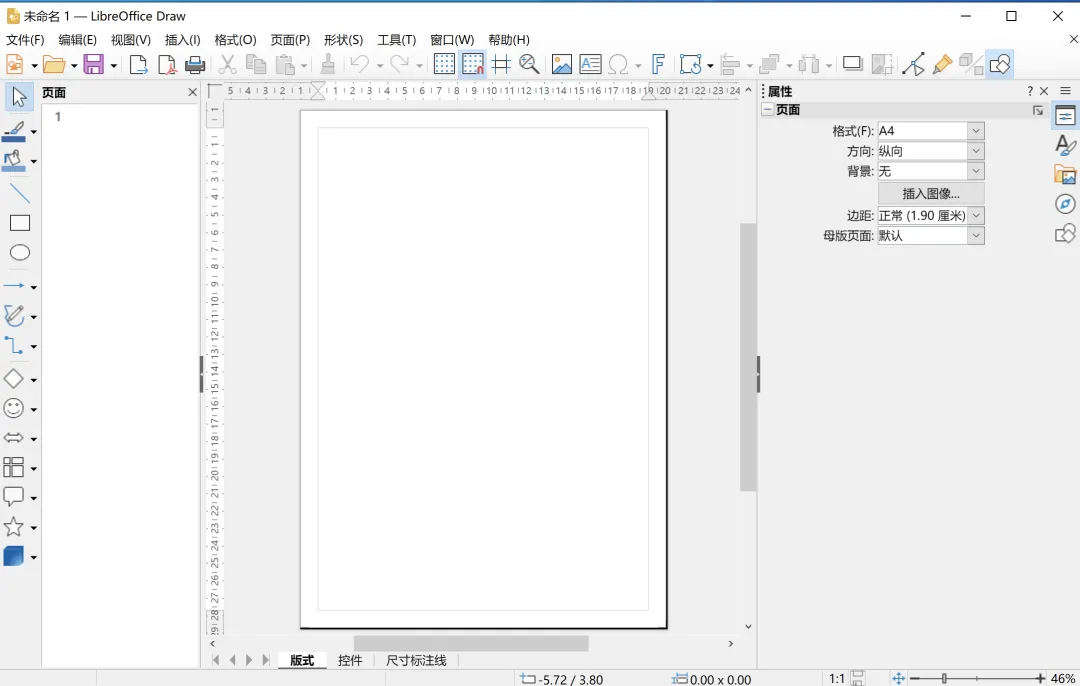Open the 形状(S) menu
This screenshot has height=686, width=1080.
point(343,40)
